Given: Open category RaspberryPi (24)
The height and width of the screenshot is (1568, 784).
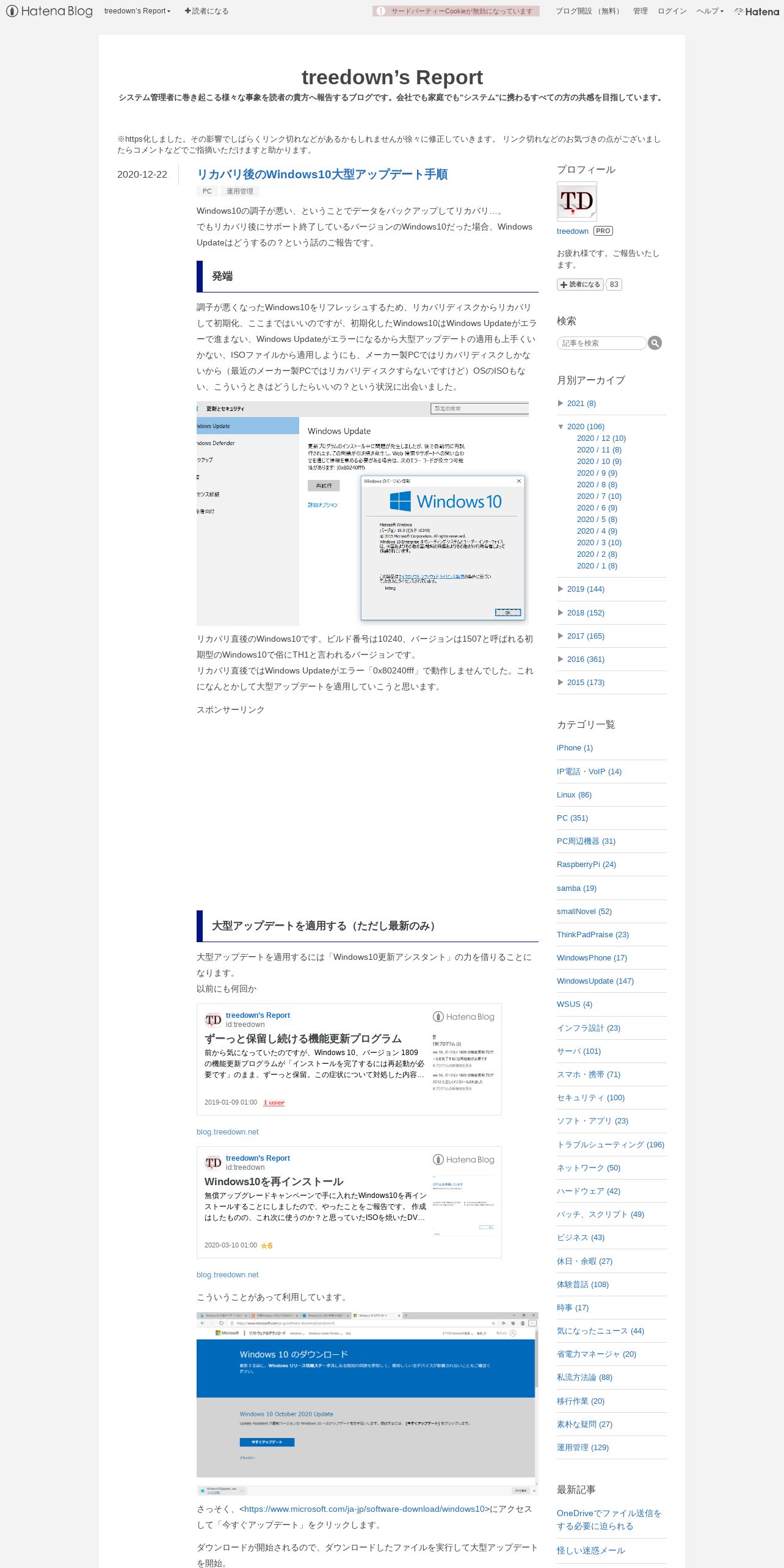Looking at the screenshot, I should (586, 864).
